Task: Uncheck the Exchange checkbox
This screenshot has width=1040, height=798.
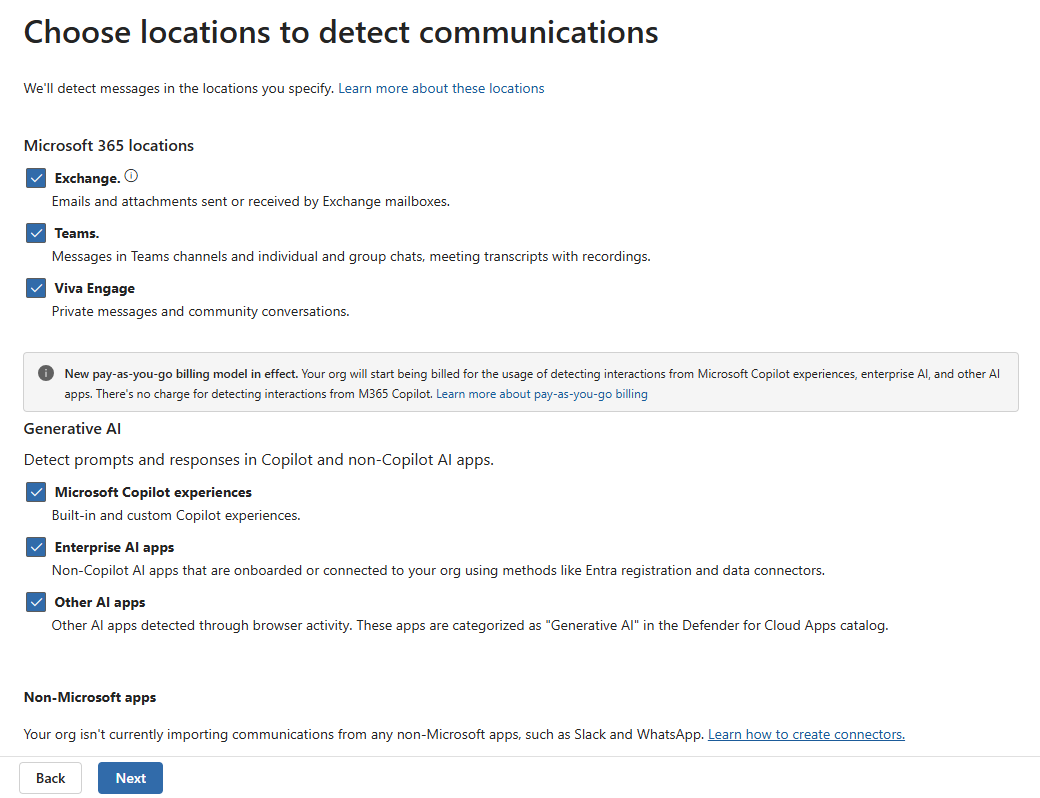Action: pos(37,178)
